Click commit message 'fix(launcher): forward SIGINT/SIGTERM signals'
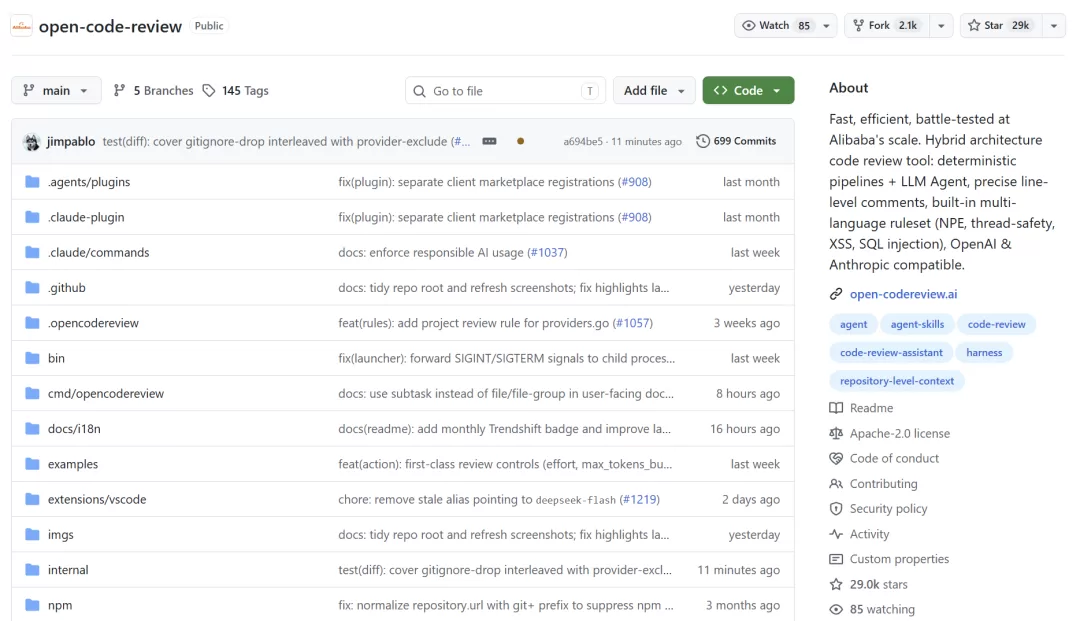The height and width of the screenshot is (621, 1080). (x=506, y=358)
